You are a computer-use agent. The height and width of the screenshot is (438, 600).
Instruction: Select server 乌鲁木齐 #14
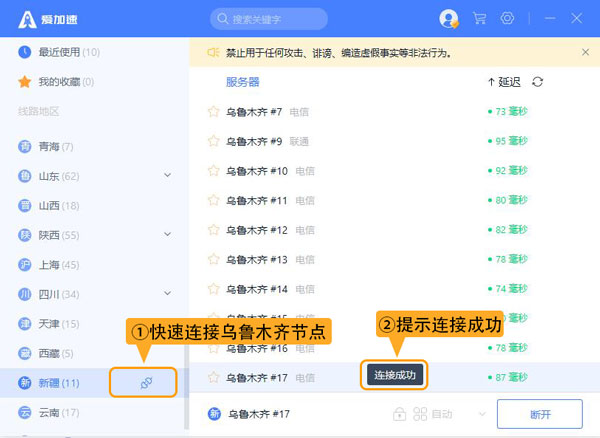(395, 289)
